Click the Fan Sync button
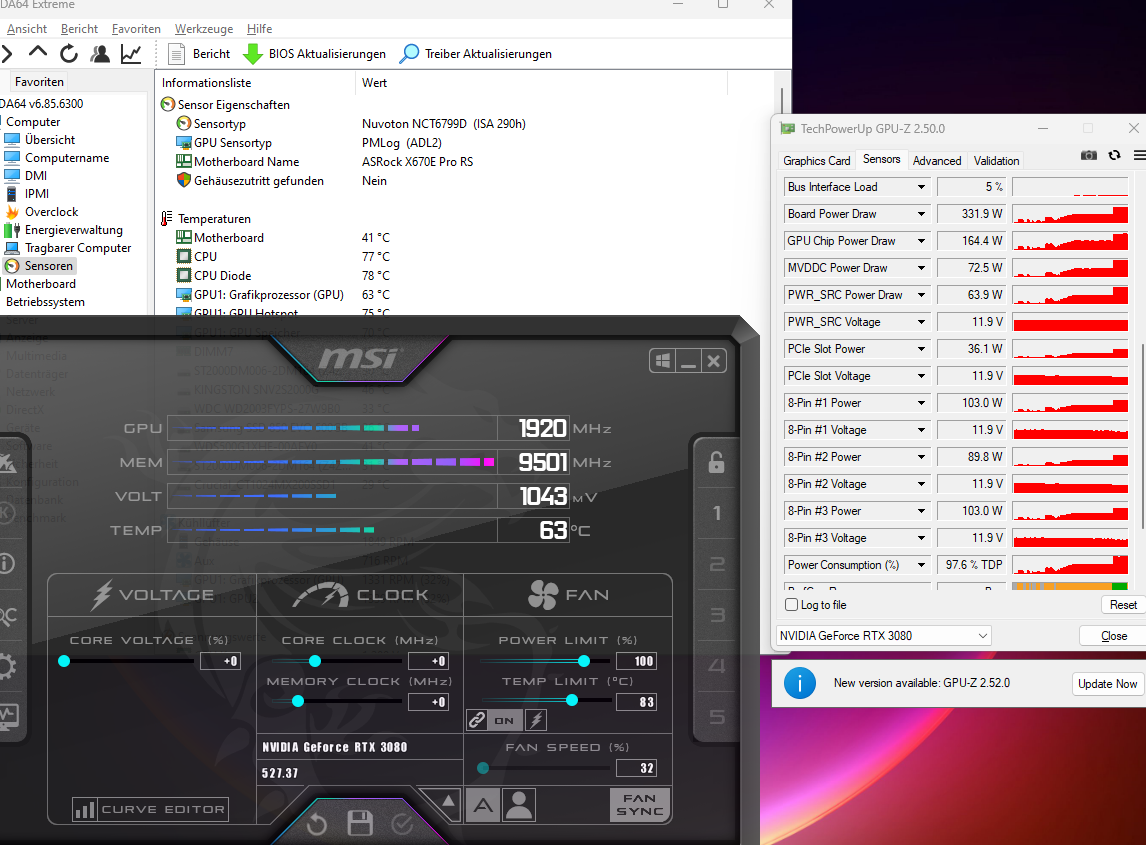1146x845 pixels. click(640, 805)
